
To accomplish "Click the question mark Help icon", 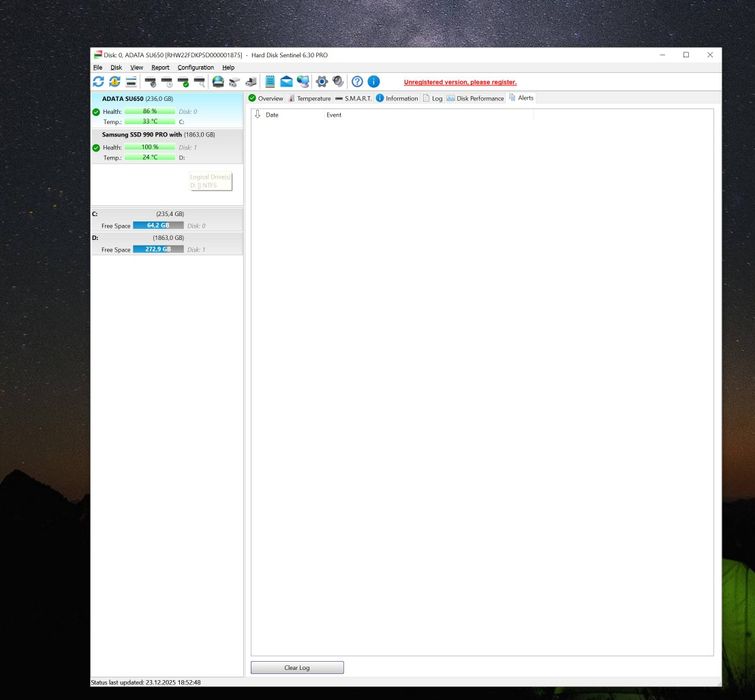I will [357, 81].
